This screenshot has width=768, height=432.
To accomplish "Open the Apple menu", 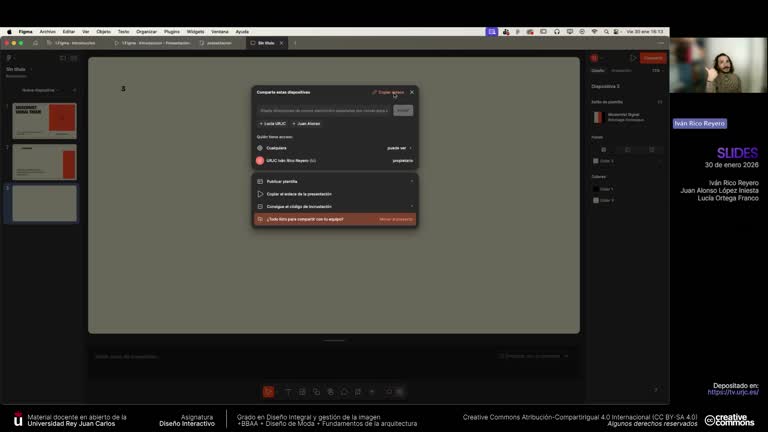I will tap(9, 31).
